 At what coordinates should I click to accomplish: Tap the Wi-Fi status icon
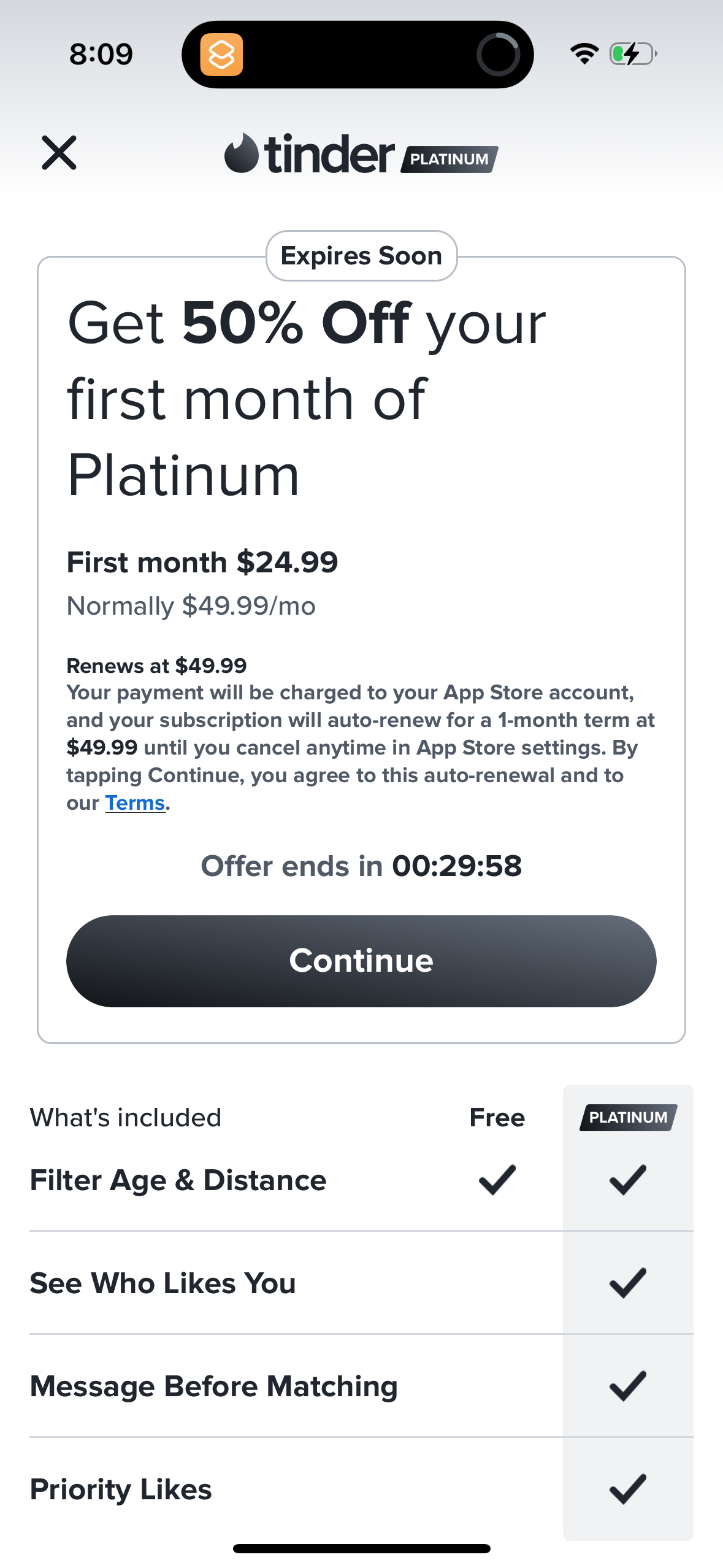[584, 54]
